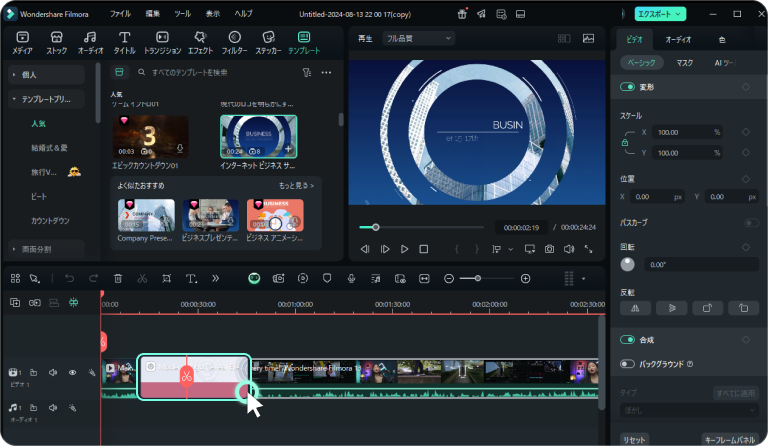Enable the バックグラウンド switch
The image size is (768, 446).
[627, 364]
